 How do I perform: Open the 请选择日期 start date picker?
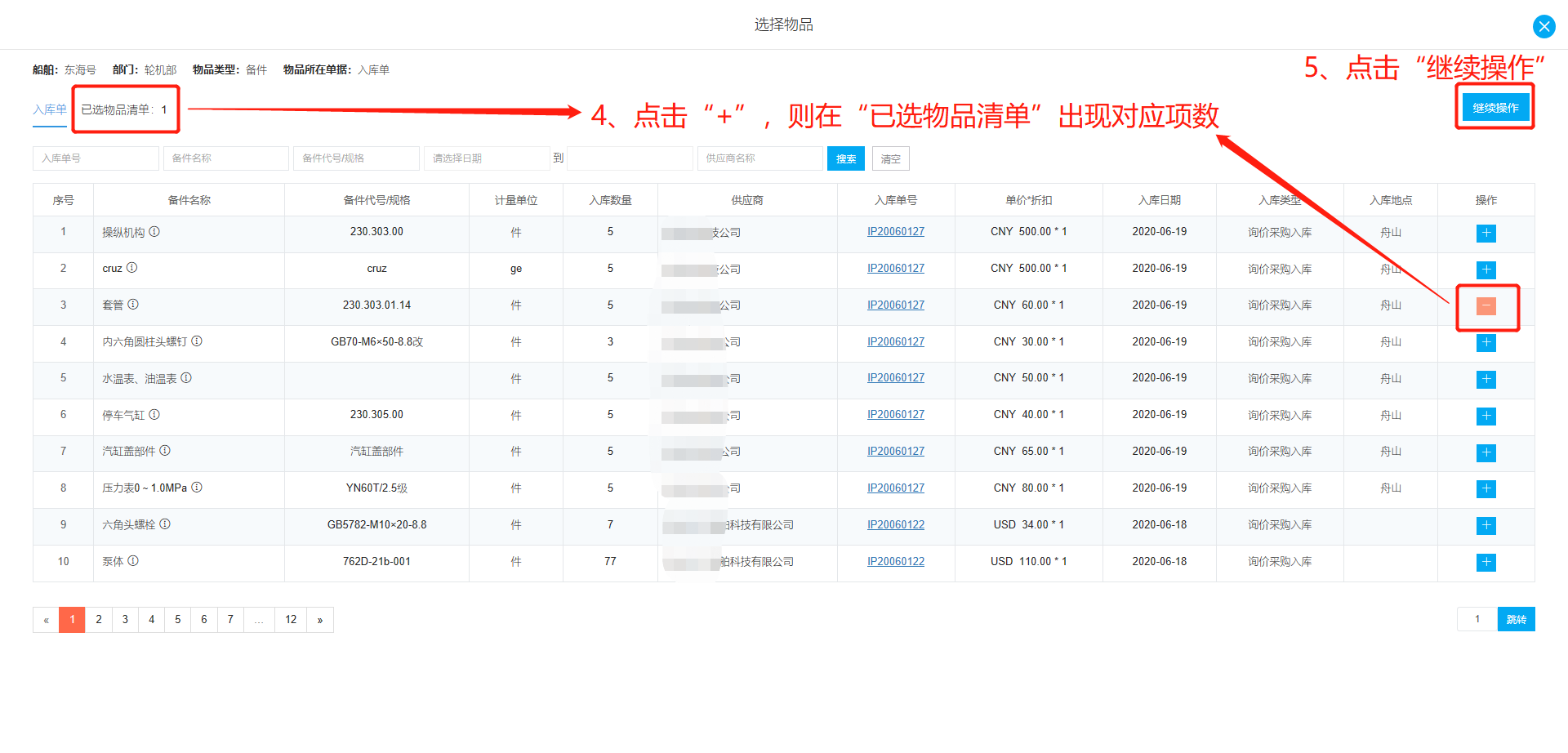pyautogui.click(x=487, y=158)
